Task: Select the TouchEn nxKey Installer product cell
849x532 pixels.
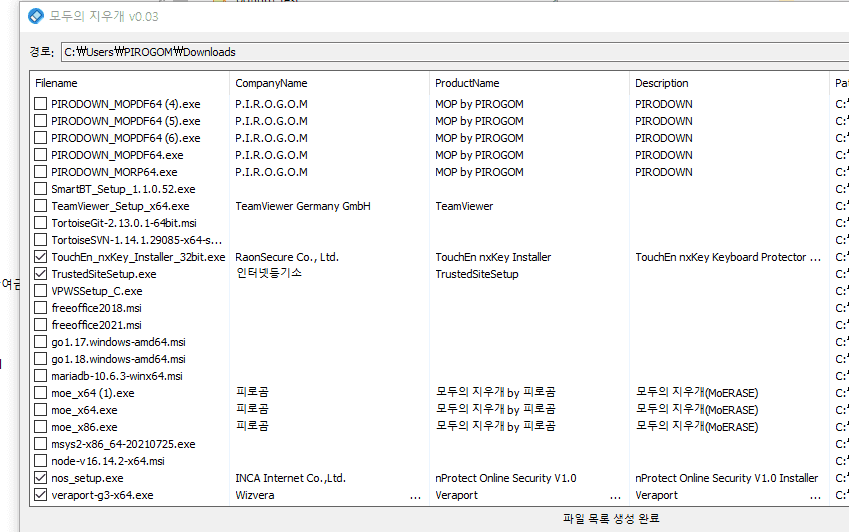Action: coord(493,257)
